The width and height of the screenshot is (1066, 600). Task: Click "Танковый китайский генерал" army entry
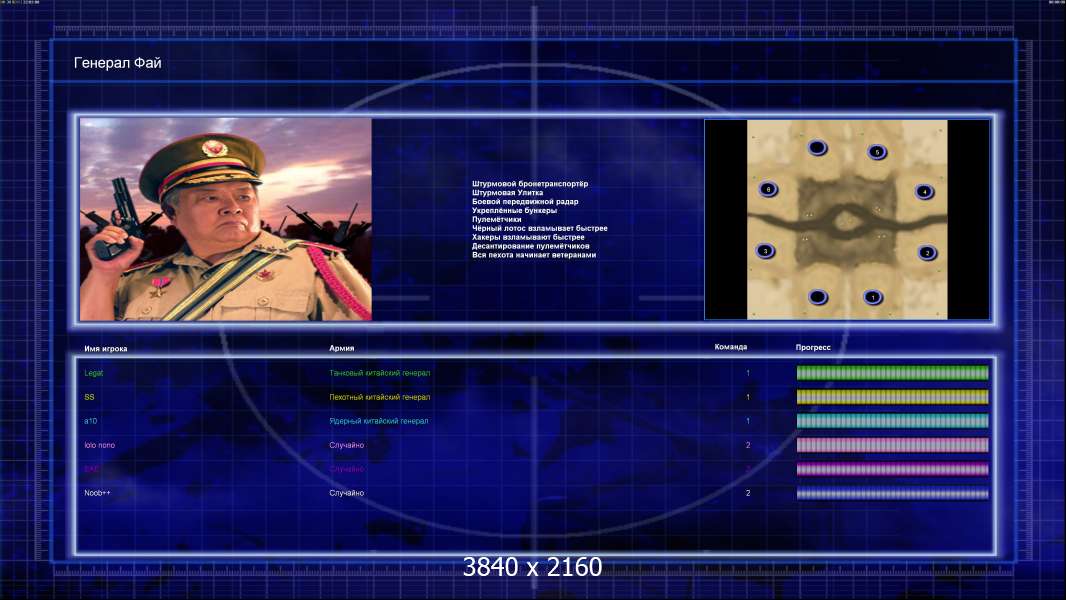[x=379, y=373]
